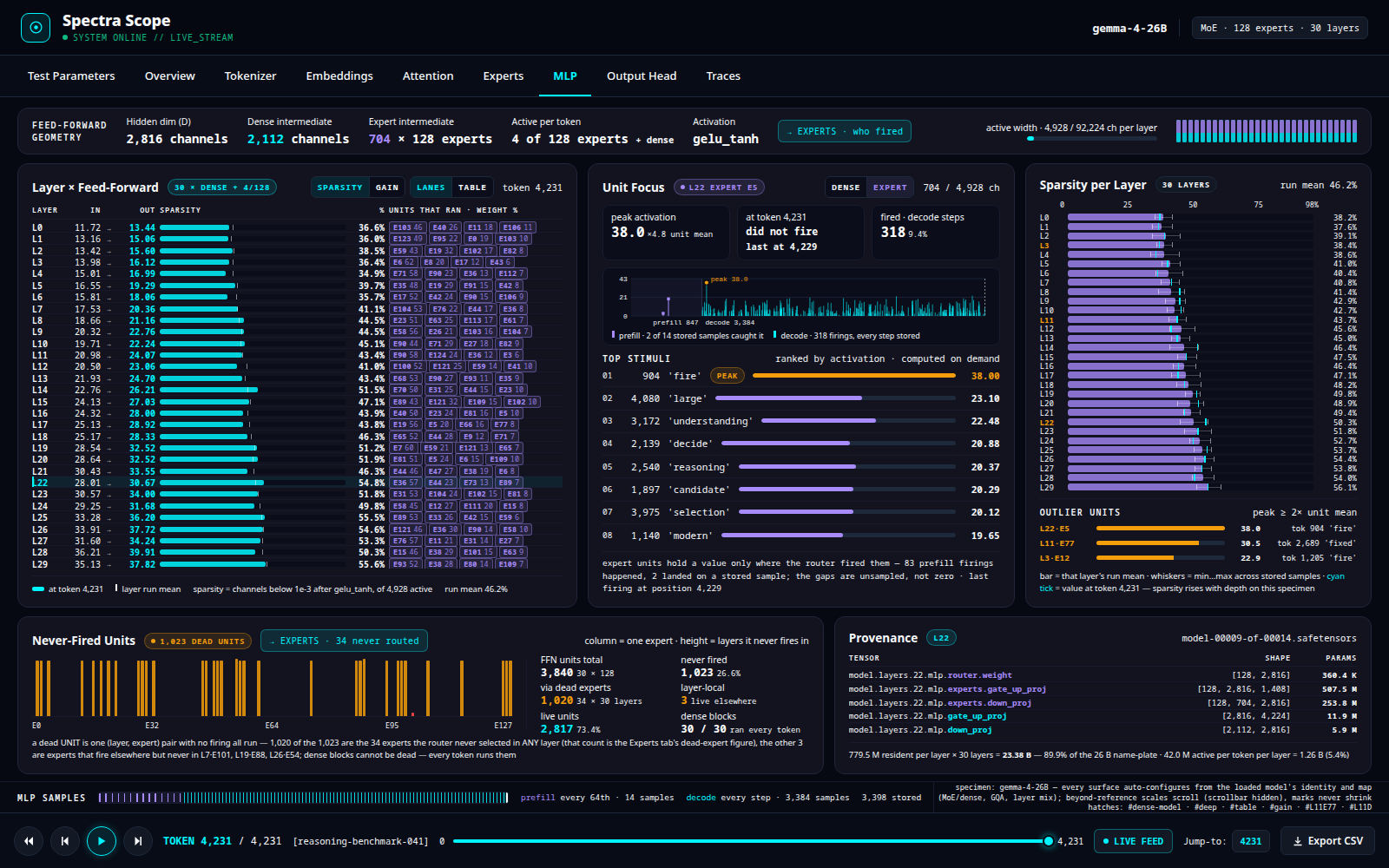Switch to the Embeddings tab
Screen dimensions: 1389x868
(339, 76)
